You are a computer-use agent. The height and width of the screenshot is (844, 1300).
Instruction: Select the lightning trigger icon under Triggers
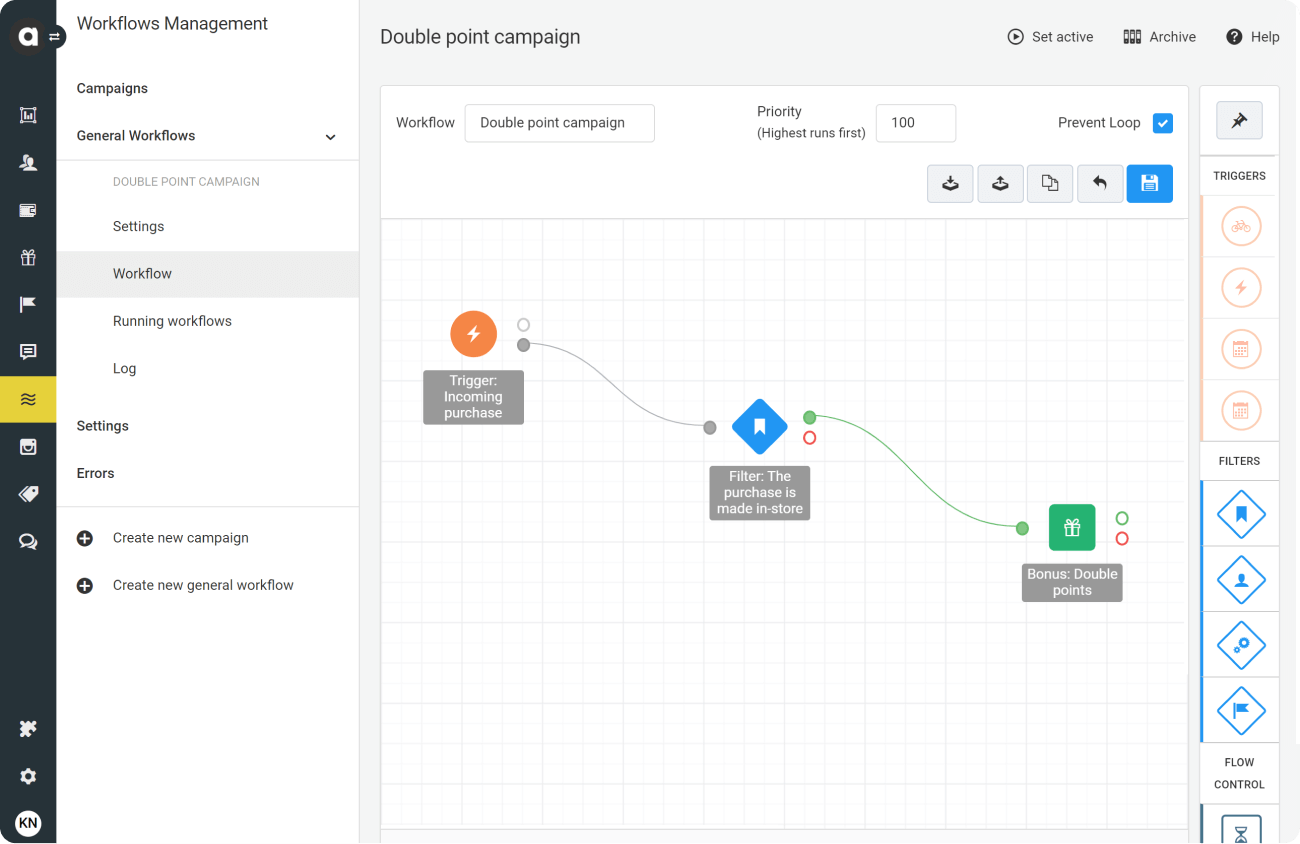pyautogui.click(x=1239, y=287)
